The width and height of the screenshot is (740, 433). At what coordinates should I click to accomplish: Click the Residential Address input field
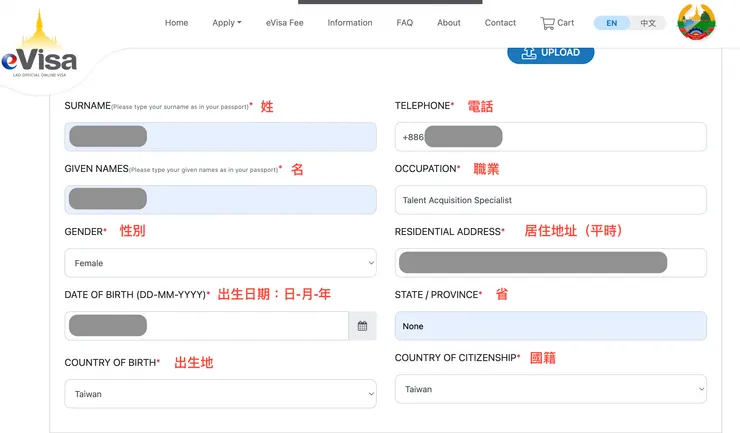click(551, 263)
